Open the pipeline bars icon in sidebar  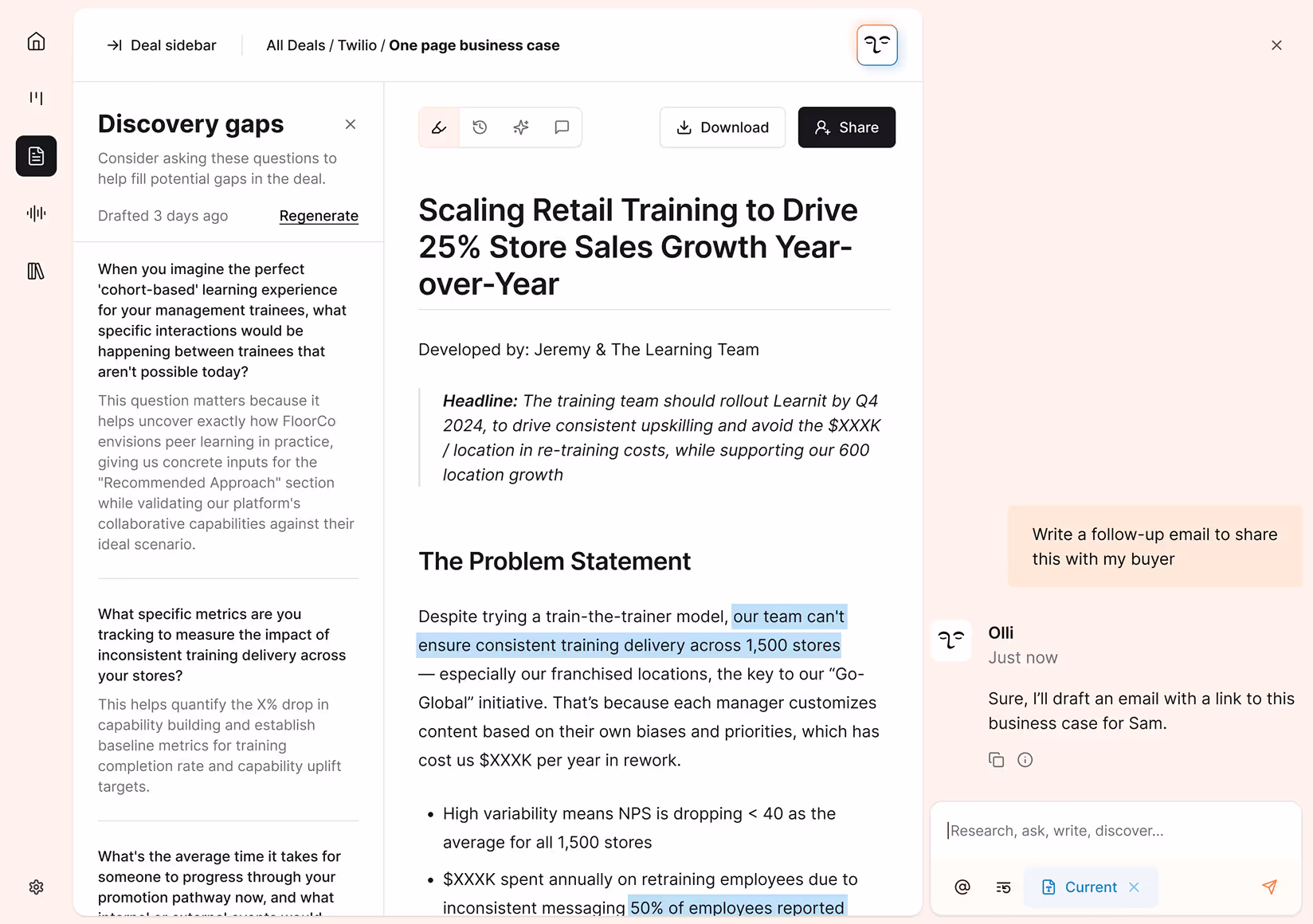[36, 98]
